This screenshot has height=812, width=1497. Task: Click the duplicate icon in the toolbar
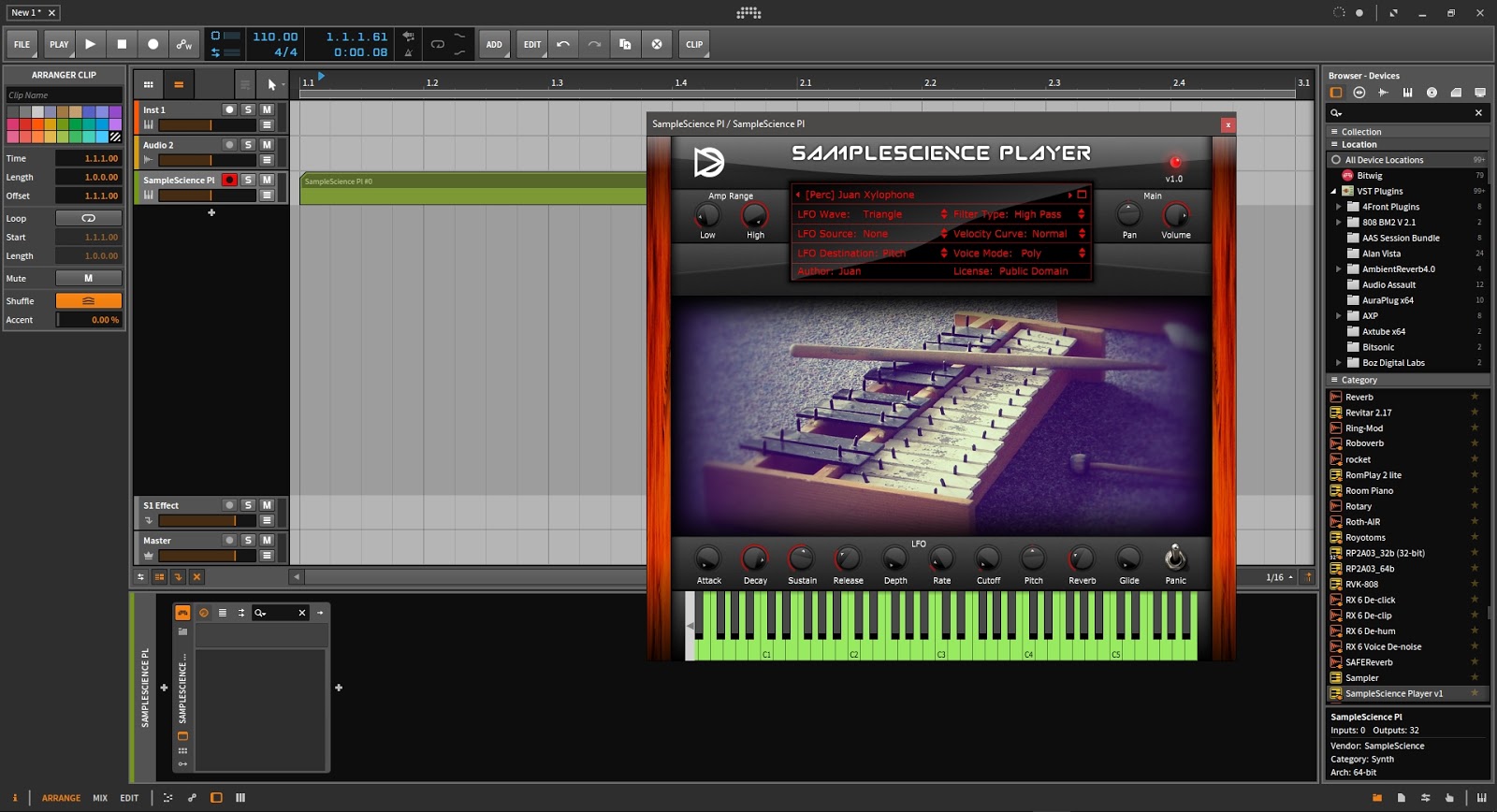[x=625, y=44]
